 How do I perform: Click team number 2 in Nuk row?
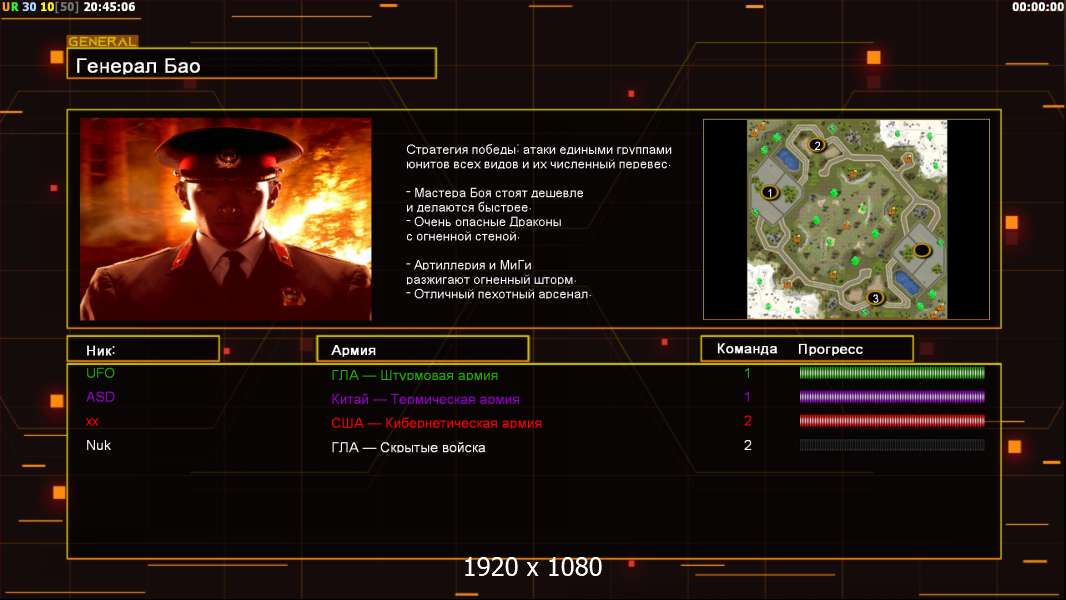point(748,445)
